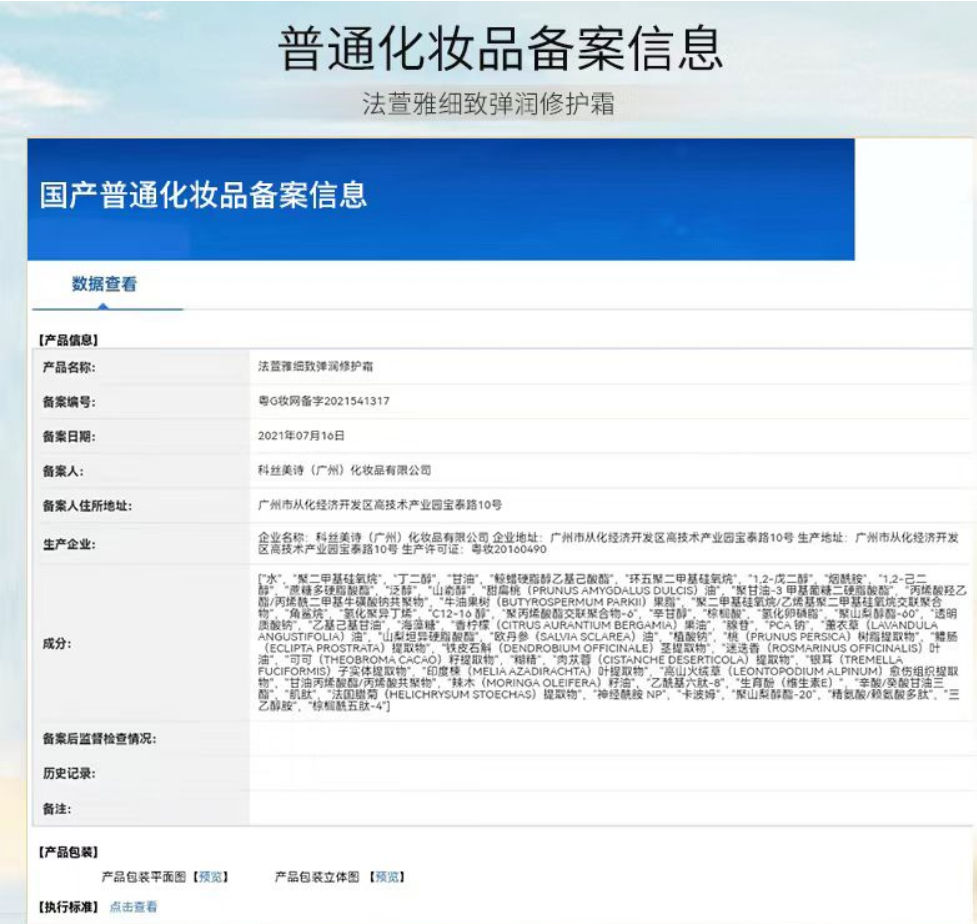Click the 产品名称 row label
This screenshot has width=977, height=924.
coord(68,367)
